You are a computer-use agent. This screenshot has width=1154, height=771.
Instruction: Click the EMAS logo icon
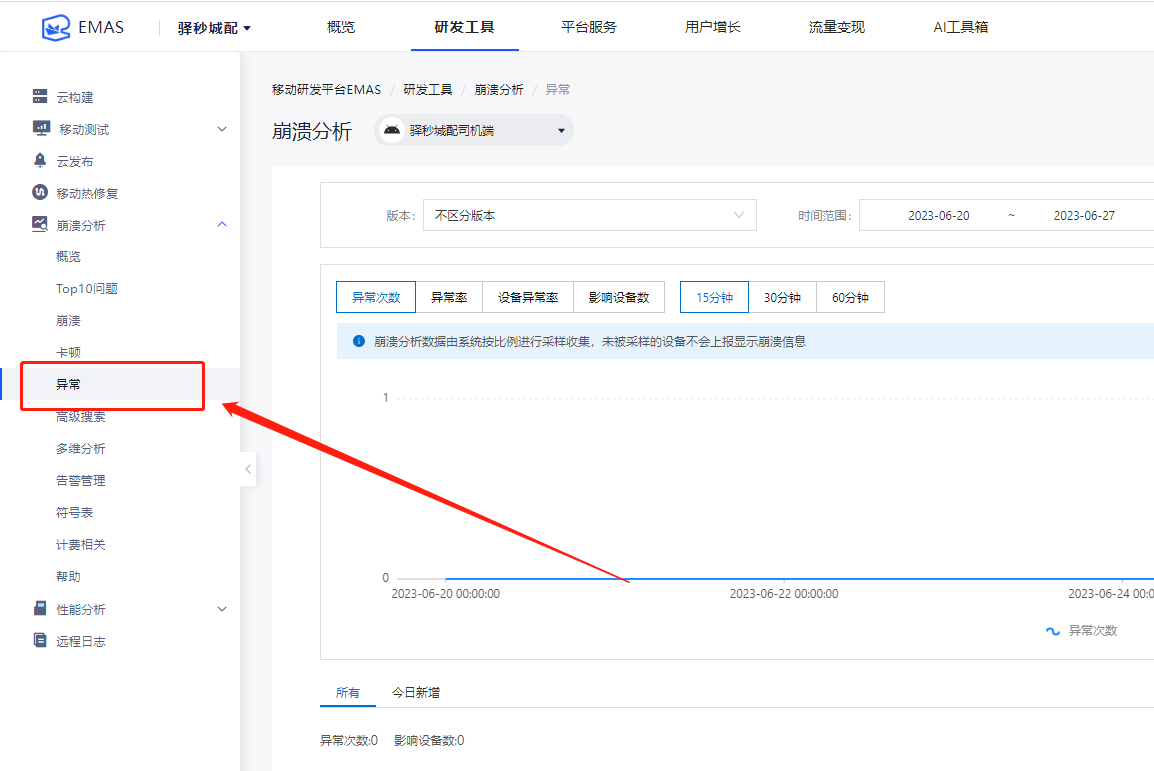point(56,28)
